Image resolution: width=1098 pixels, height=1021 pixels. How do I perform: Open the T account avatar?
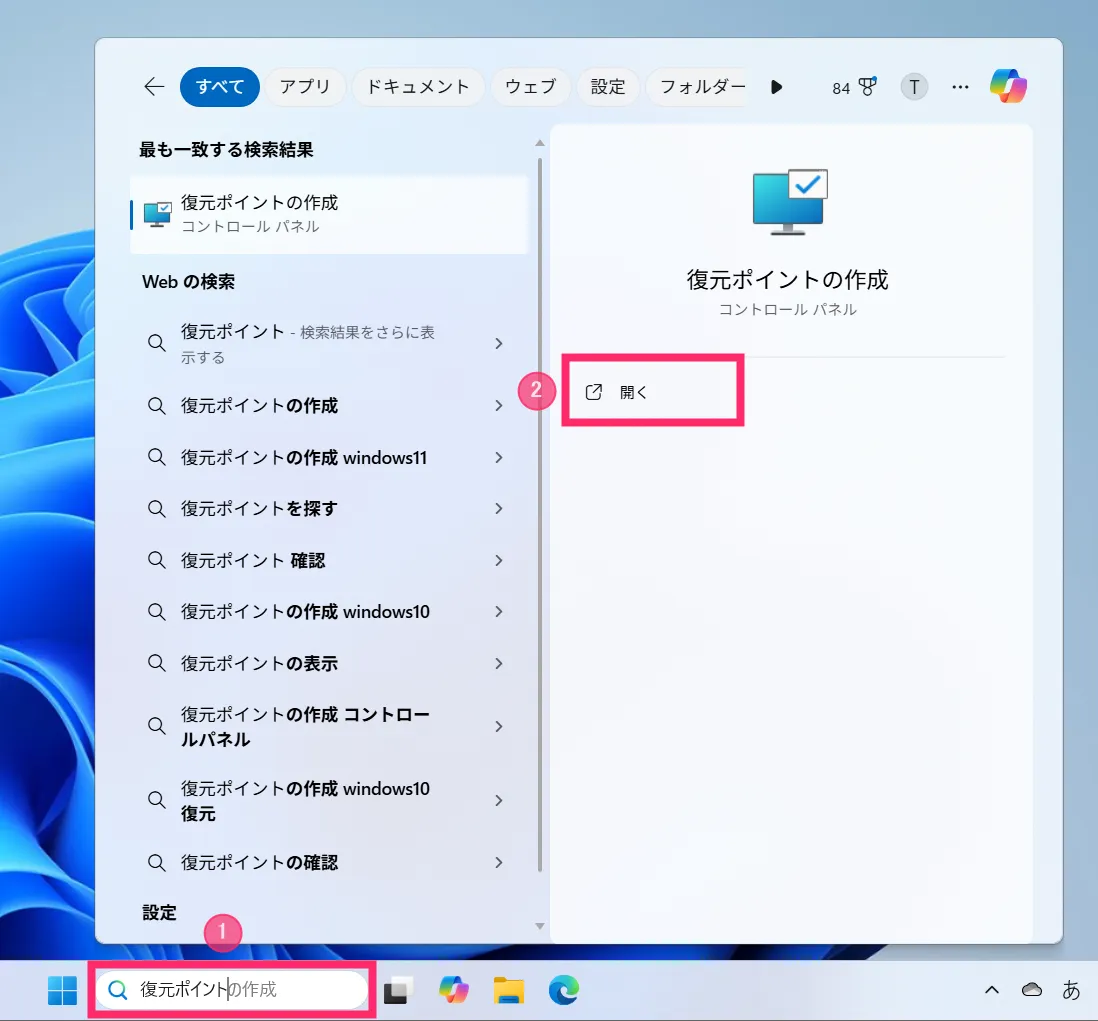click(x=914, y=87)
